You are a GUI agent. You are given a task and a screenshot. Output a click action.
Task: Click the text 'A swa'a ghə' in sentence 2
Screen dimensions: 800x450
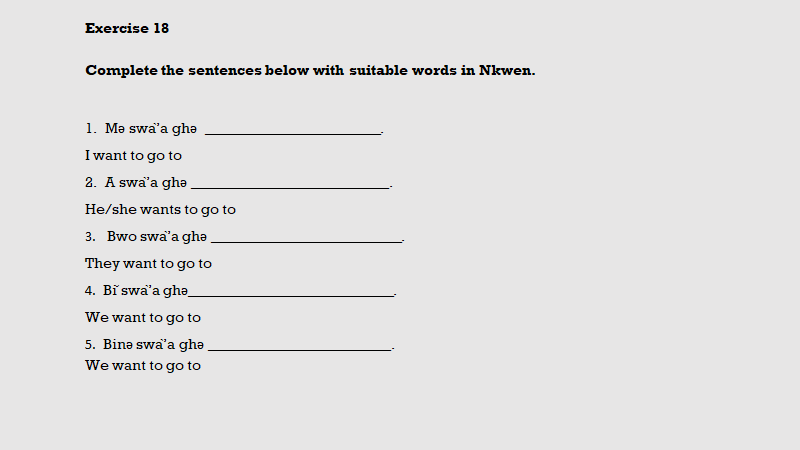[x=145, y=183]
